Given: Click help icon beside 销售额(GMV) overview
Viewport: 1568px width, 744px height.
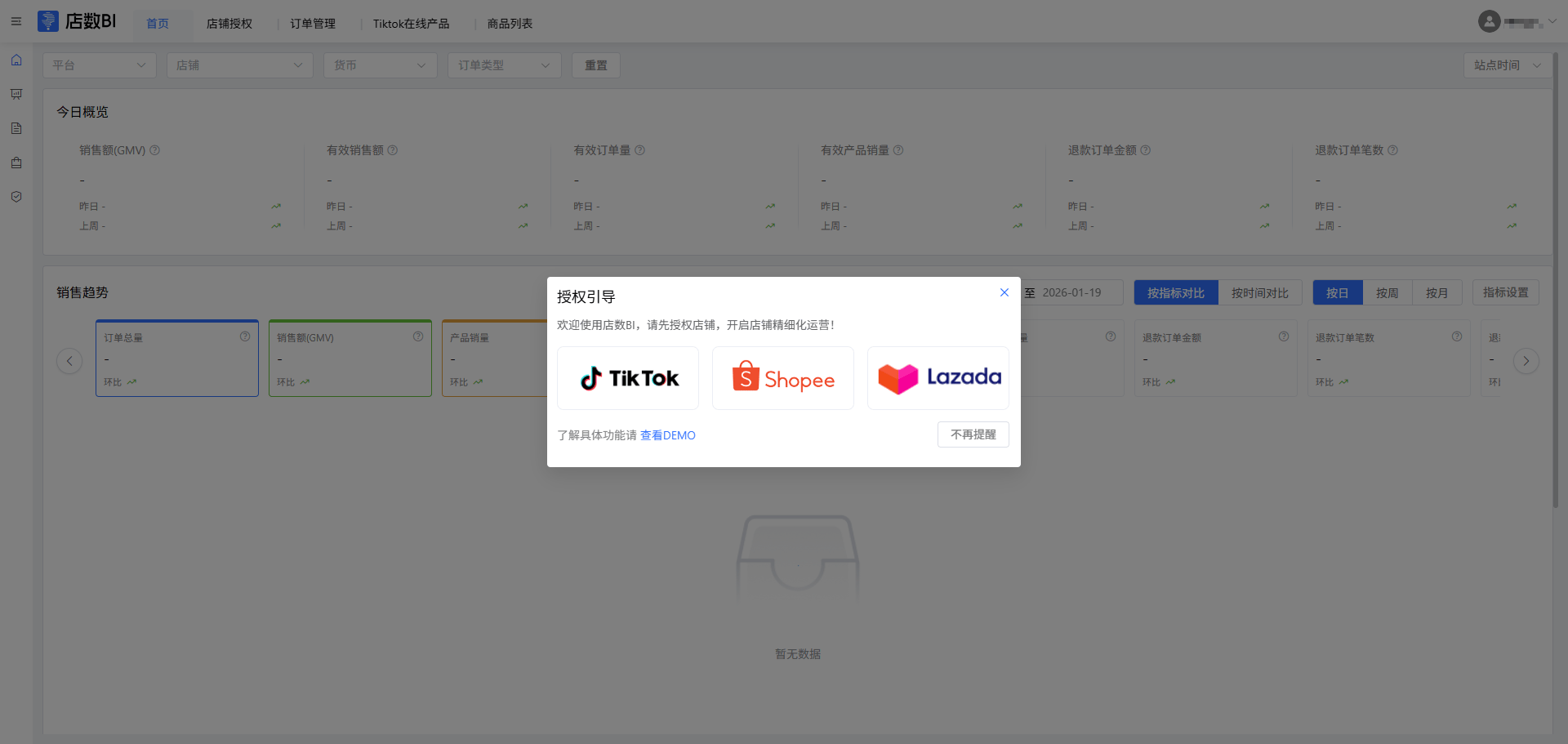Looking at the screenshot, I should (155, 150).
